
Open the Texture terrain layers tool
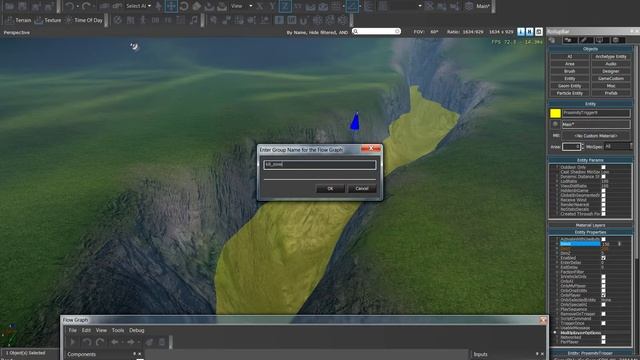point(48,20)
